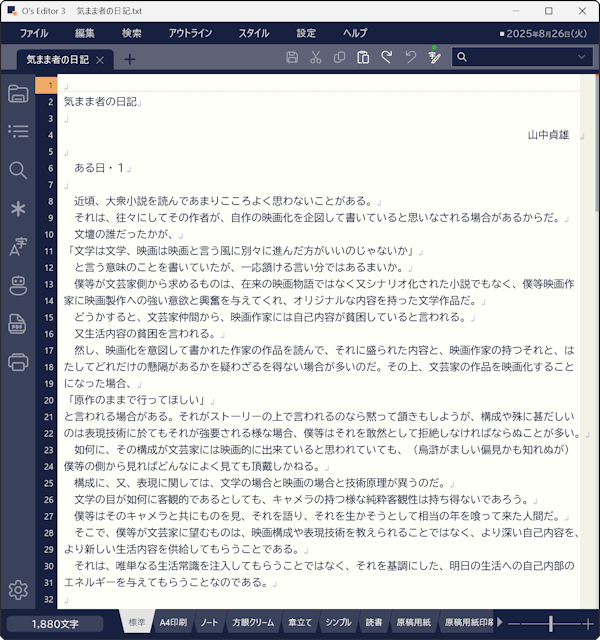Open the robot AI assistant panel

click(x=17, y=285)
